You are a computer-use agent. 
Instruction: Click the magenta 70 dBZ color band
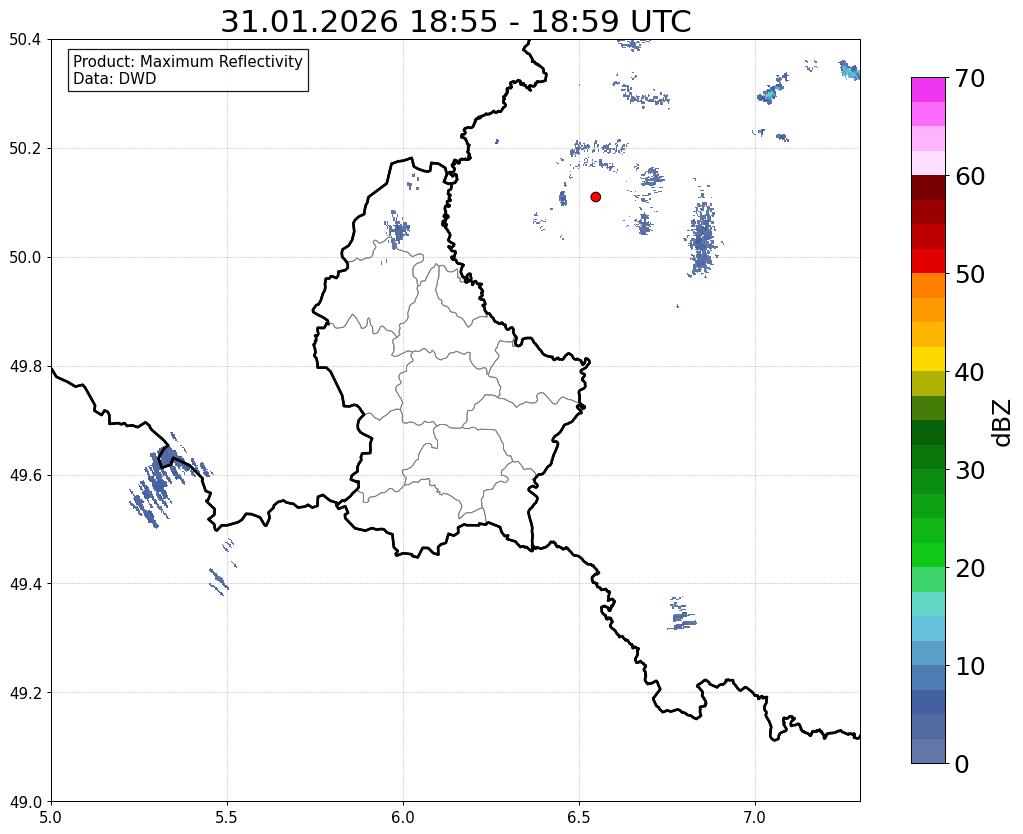pyautogui.click(x=928, y=89)
